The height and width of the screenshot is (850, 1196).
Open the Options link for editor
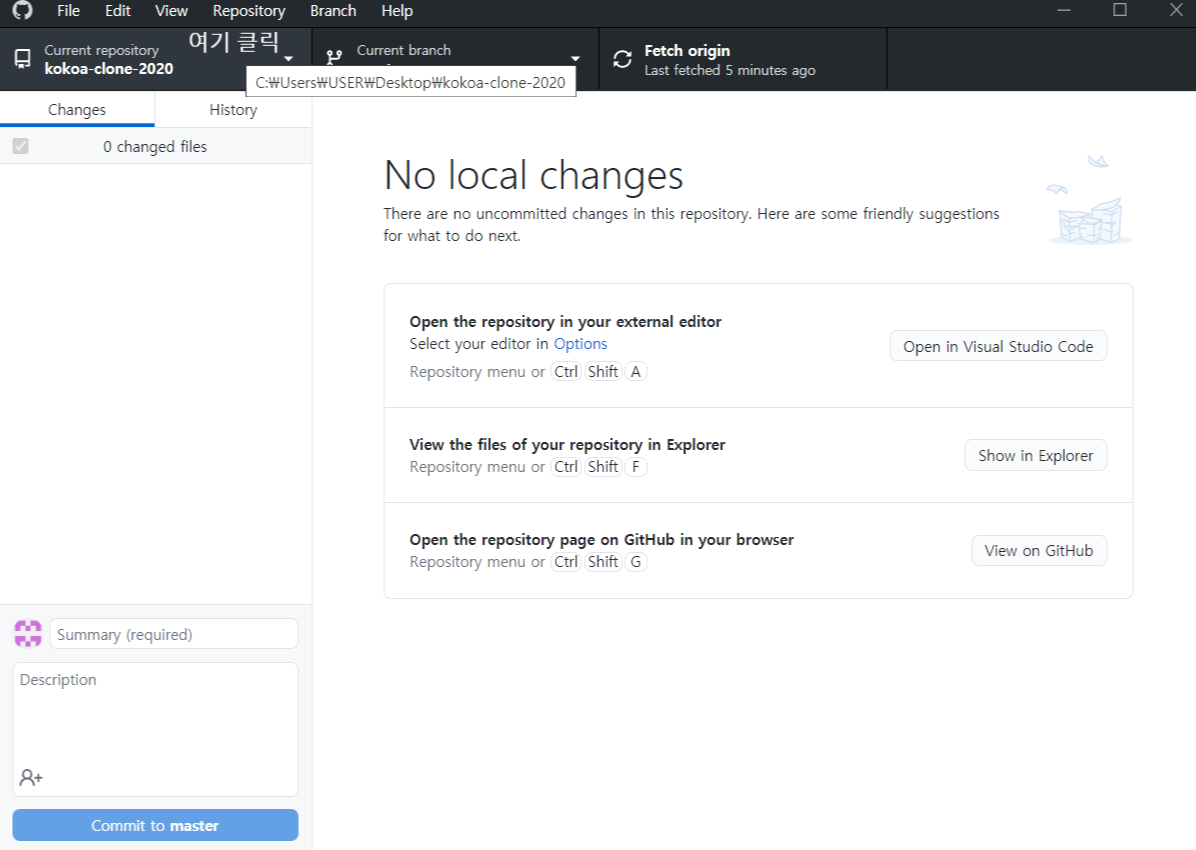click(580, 344)
